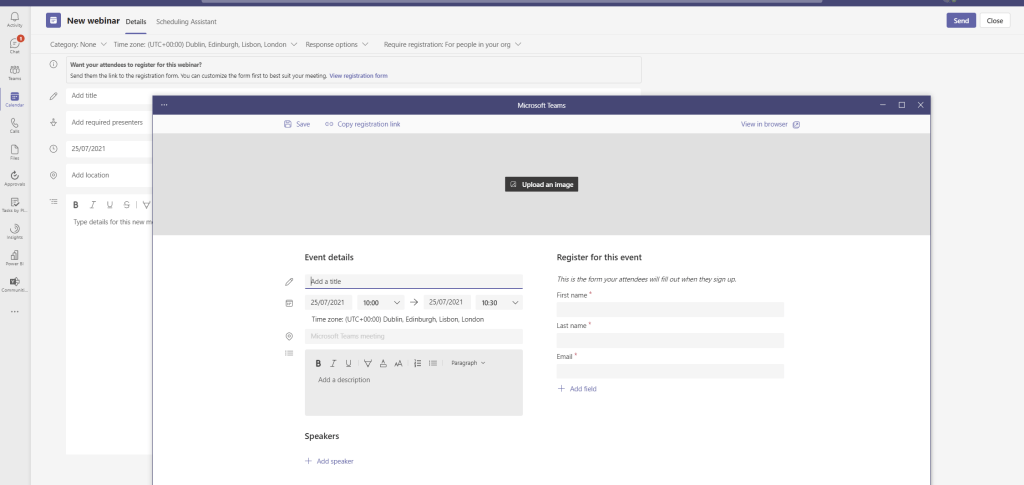Screen dimensions: 1024x485
Task: Open Calls in the left rail
Action: 14,124
